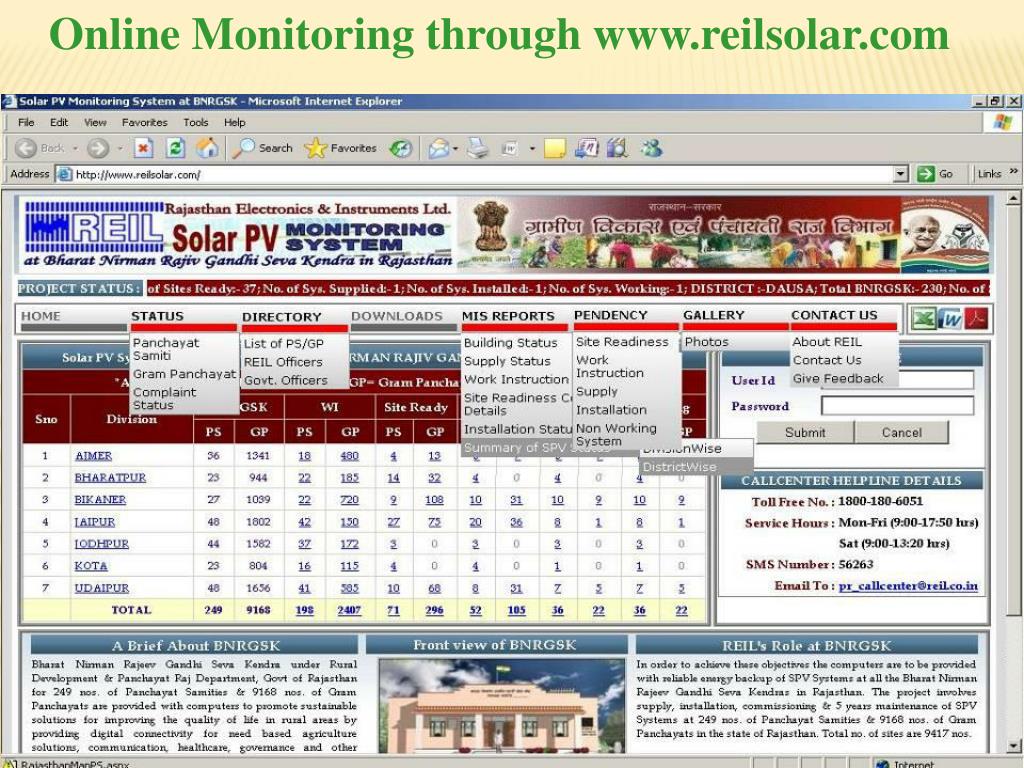
Task: Open Photos under GALLERY
Action: click(707, 342)
